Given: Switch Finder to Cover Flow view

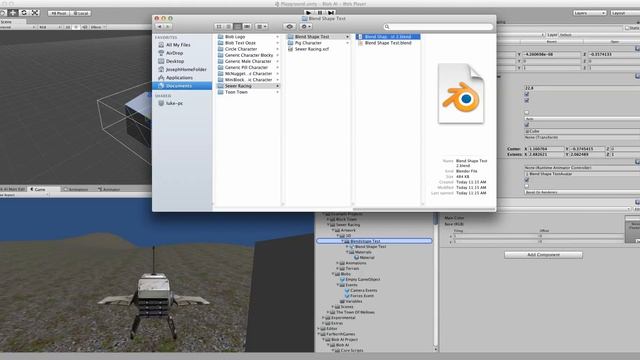Looking at the screenshot, I should 247,27.
